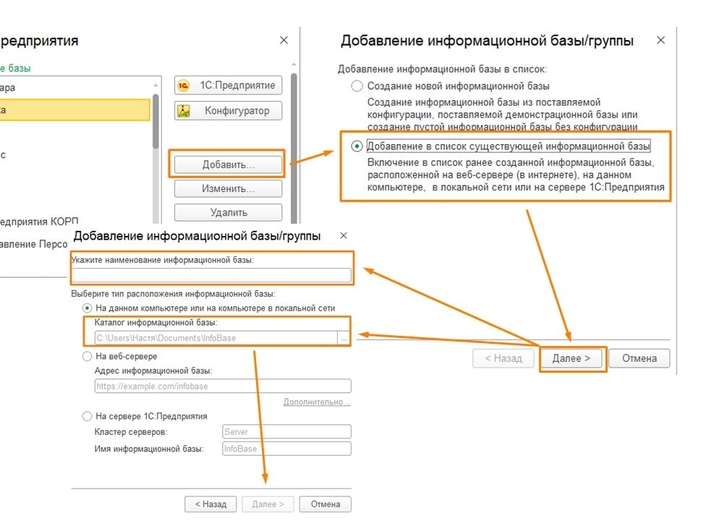Viewport: 714px width, 527px height.
Task: Click Добавить… to add infobase
Action: point(228,164)
